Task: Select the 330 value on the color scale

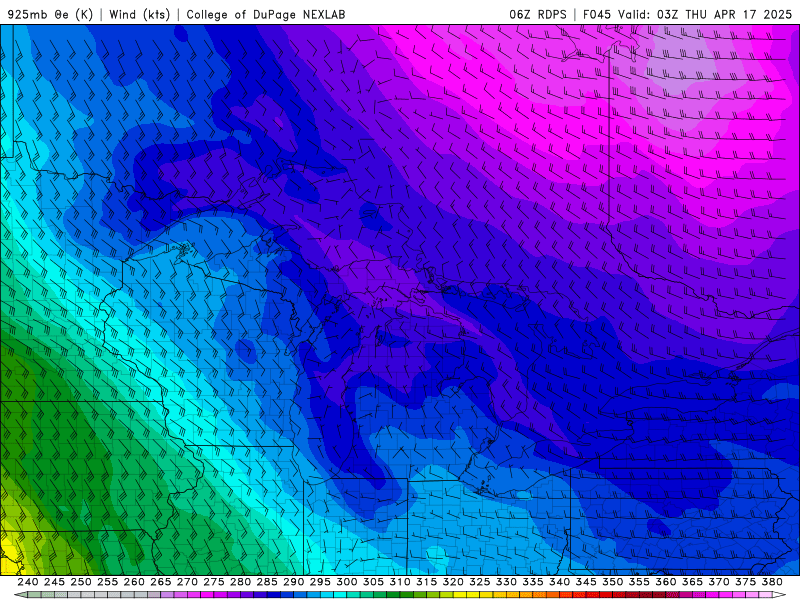Action: click(506, 582)
